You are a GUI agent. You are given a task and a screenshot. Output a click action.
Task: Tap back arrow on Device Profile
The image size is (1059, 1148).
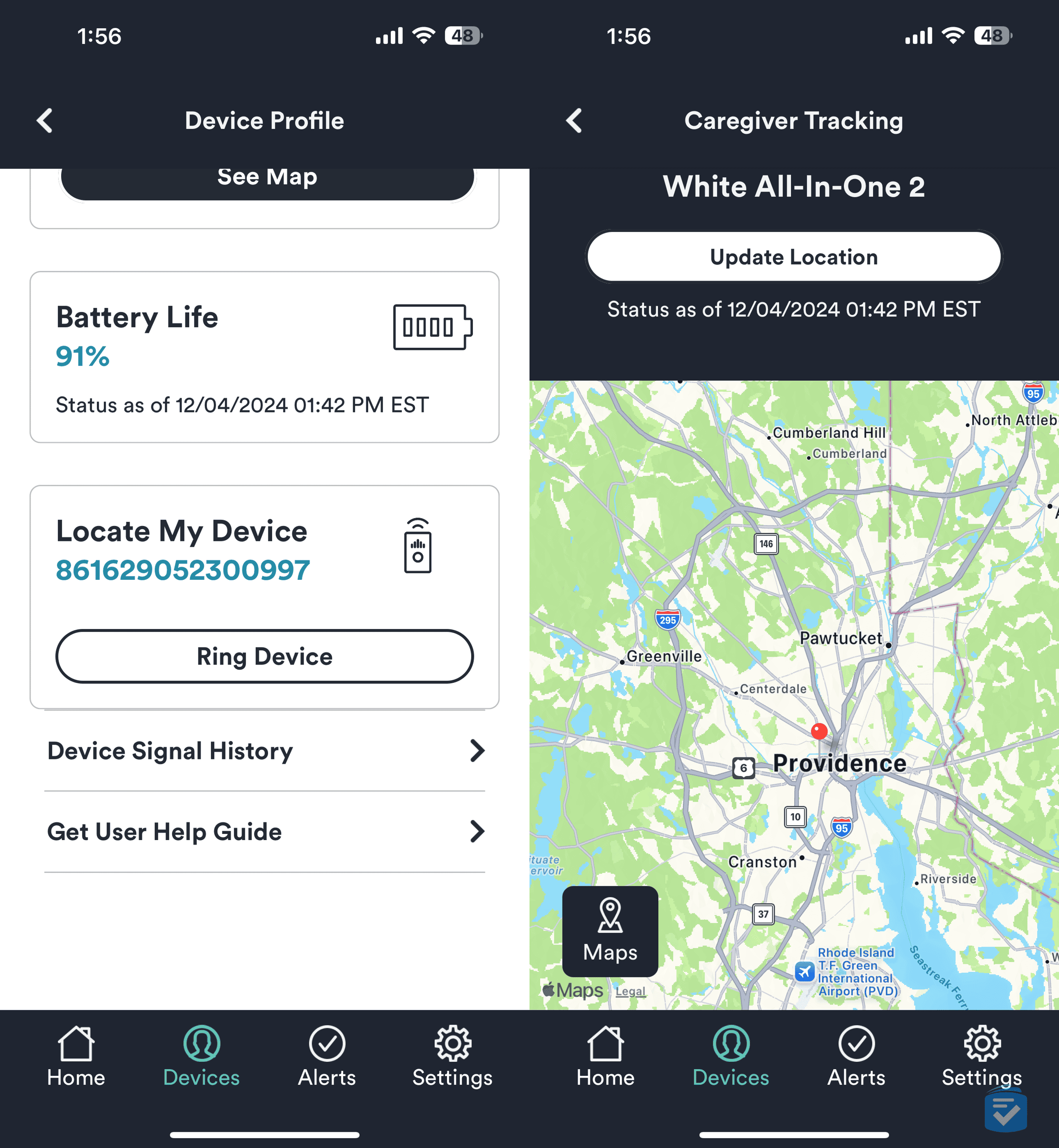[x=43, y=120]
